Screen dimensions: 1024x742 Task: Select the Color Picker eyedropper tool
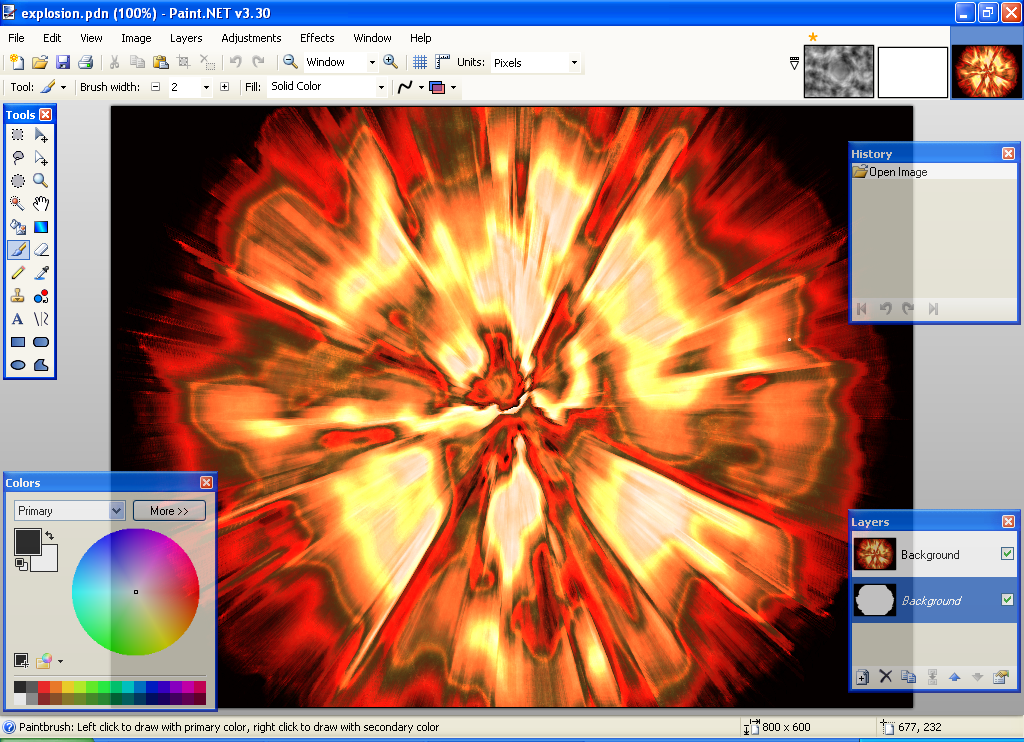pos(41,273)
